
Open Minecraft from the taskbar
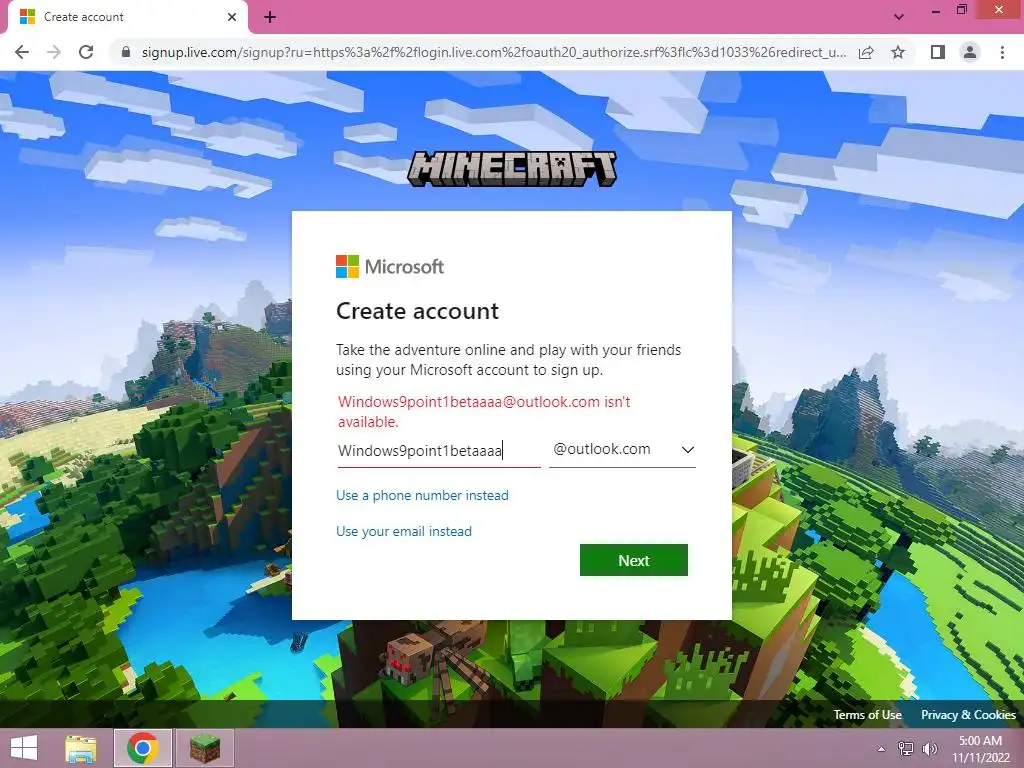click(x=204, y=748)
